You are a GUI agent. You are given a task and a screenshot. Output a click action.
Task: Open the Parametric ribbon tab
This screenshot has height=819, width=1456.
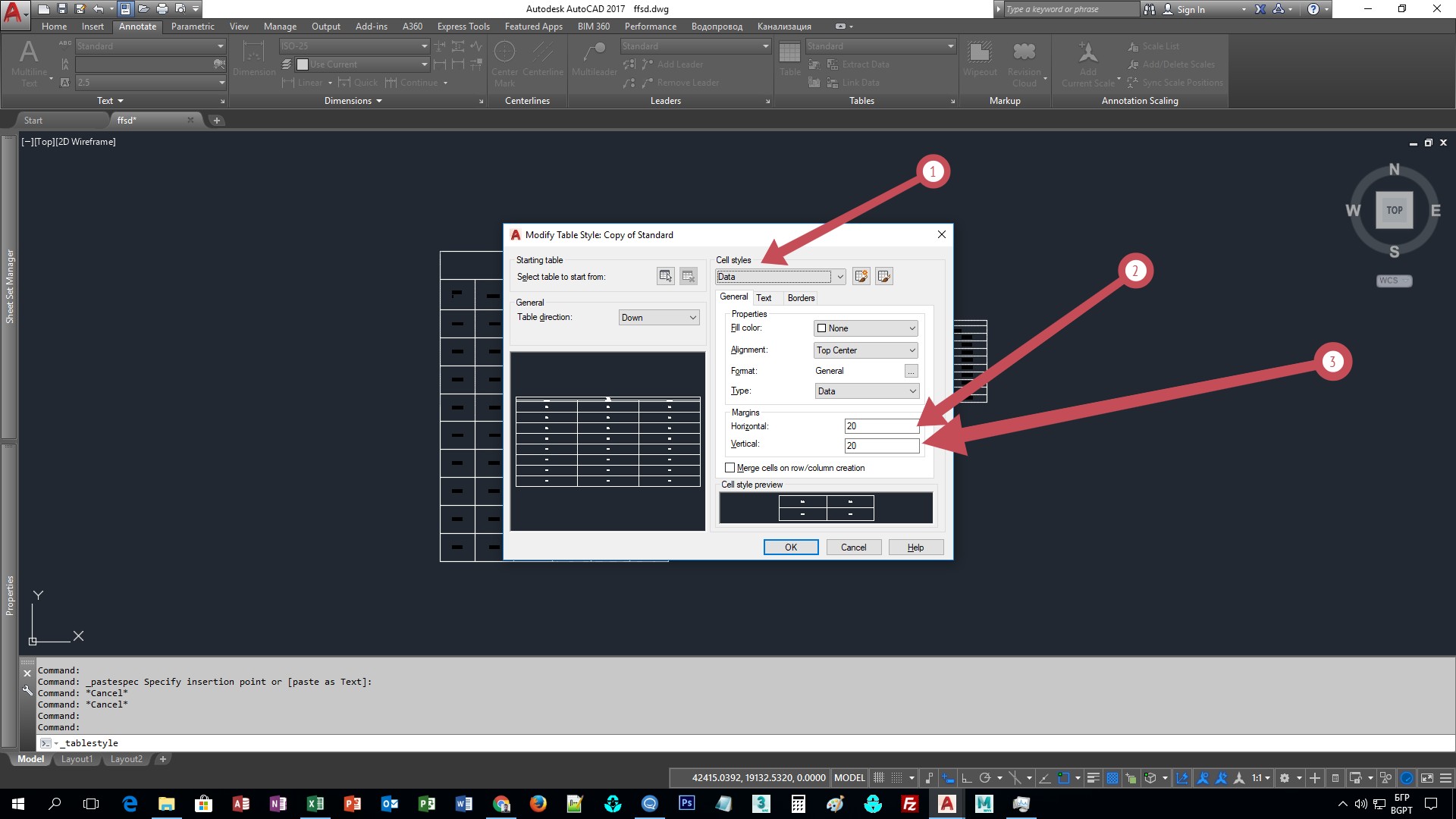click(x=193, y=27)
